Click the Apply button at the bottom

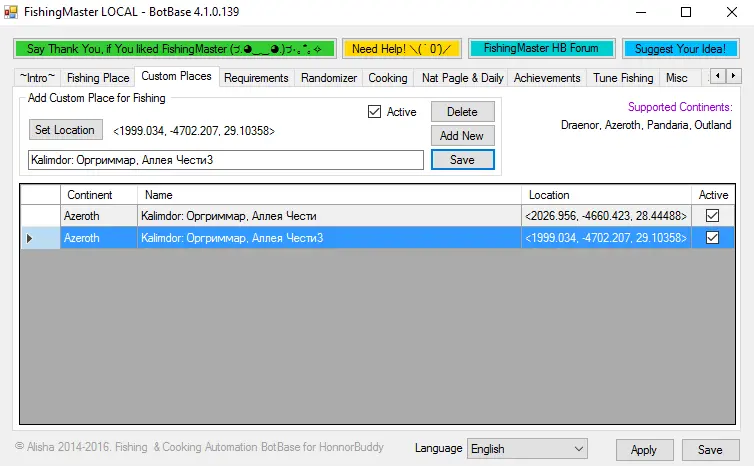tap(644, 450)
